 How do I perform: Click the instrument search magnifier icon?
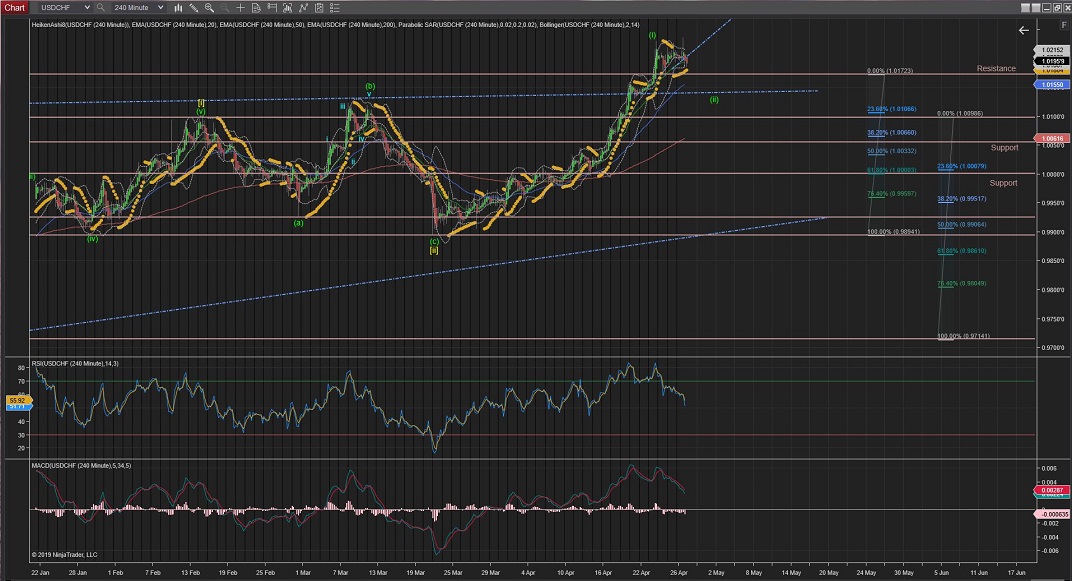[x=100, y=8]
